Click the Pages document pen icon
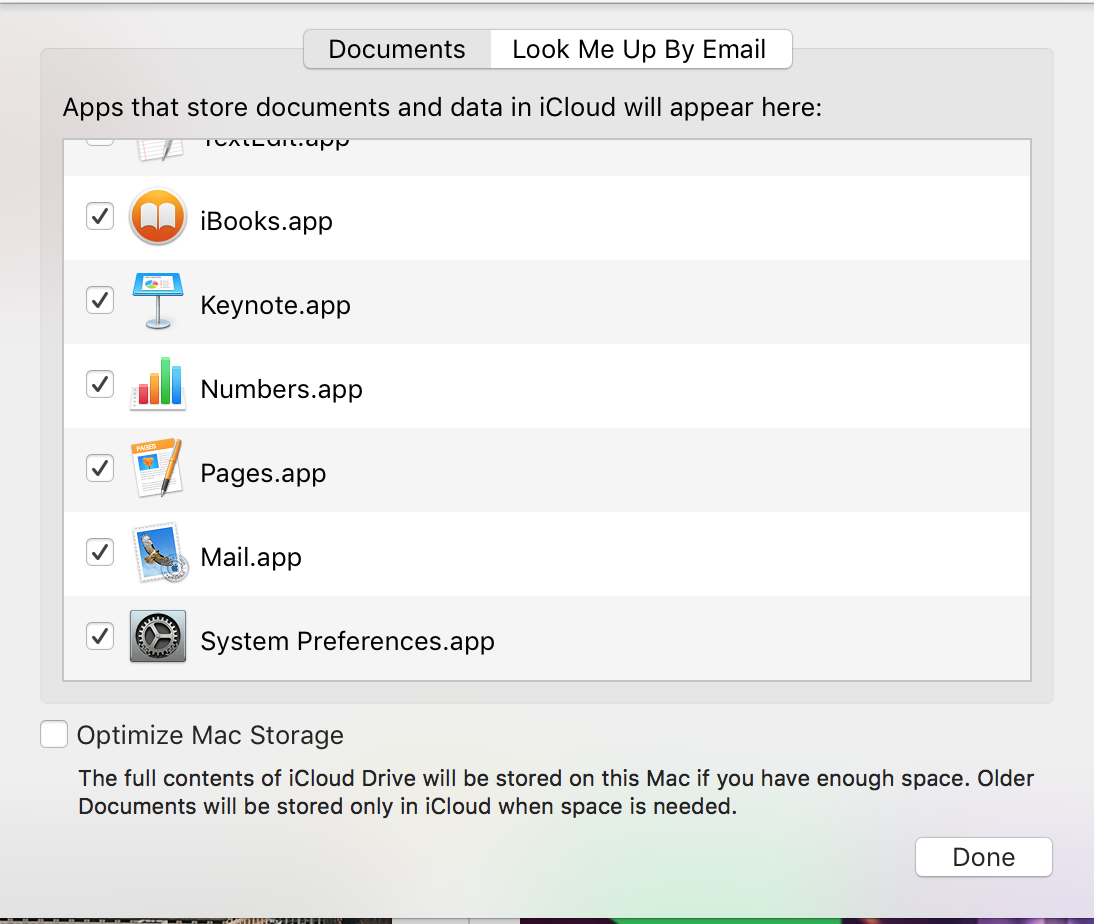The width and height of the screenshot is (1094, 924). tap(158, 469)
